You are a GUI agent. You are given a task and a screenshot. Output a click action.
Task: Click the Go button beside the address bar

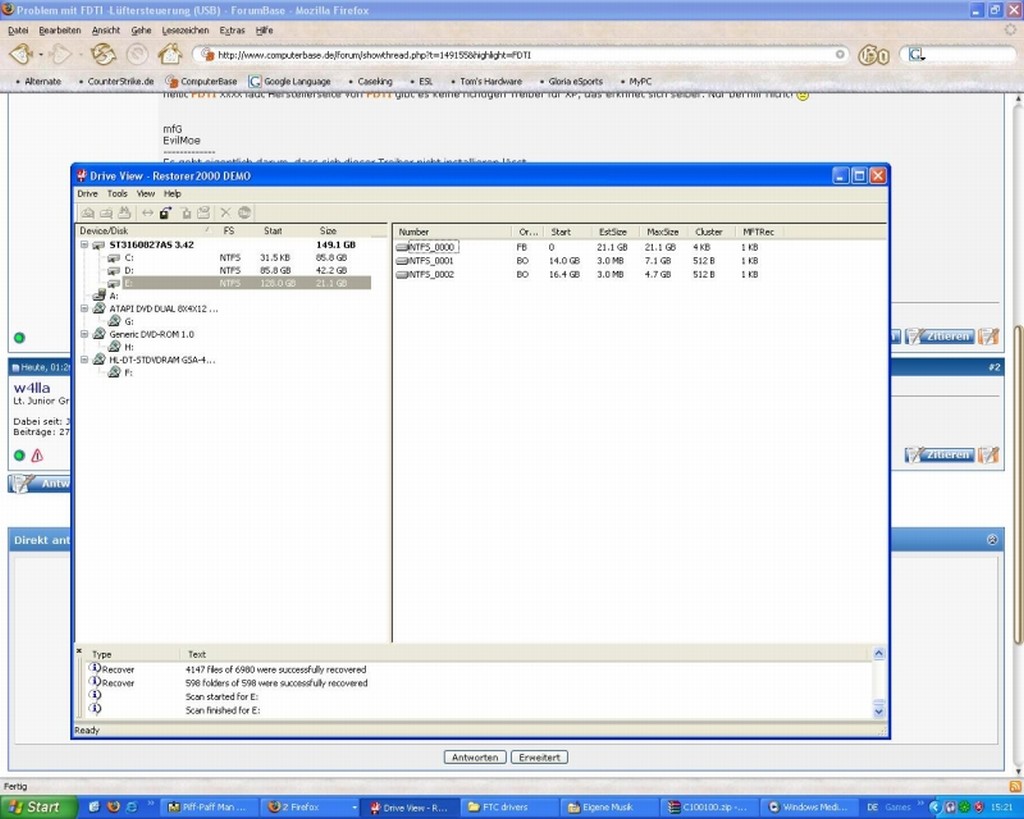coord(874,56)
